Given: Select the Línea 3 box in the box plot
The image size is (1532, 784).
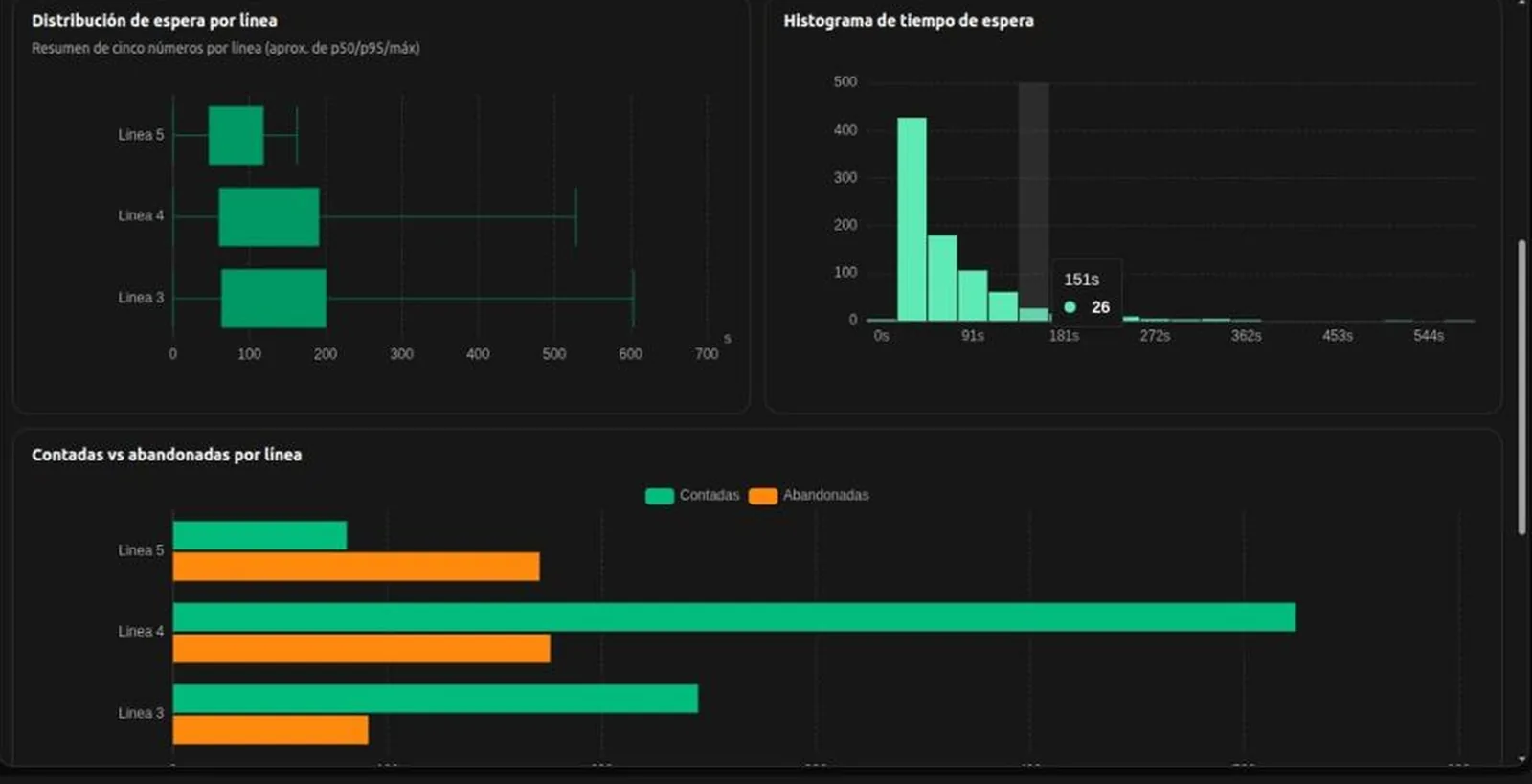Looking at the screenshot, I should [274, 299].
